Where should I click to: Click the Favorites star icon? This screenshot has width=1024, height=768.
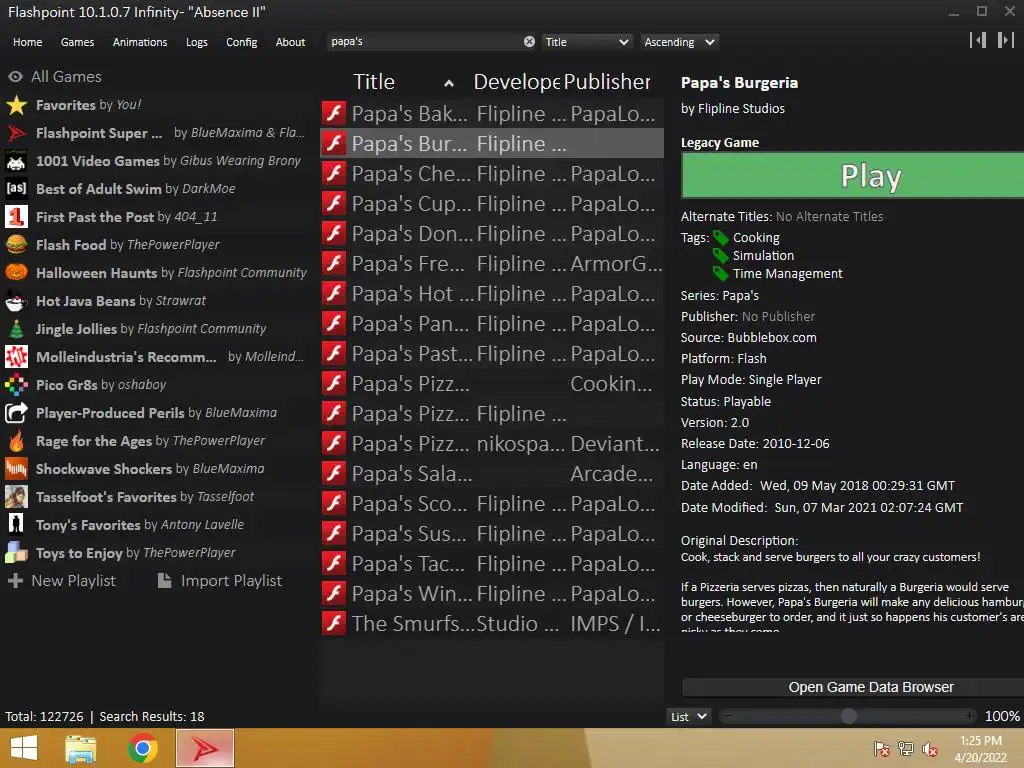[x=16, y=105]
